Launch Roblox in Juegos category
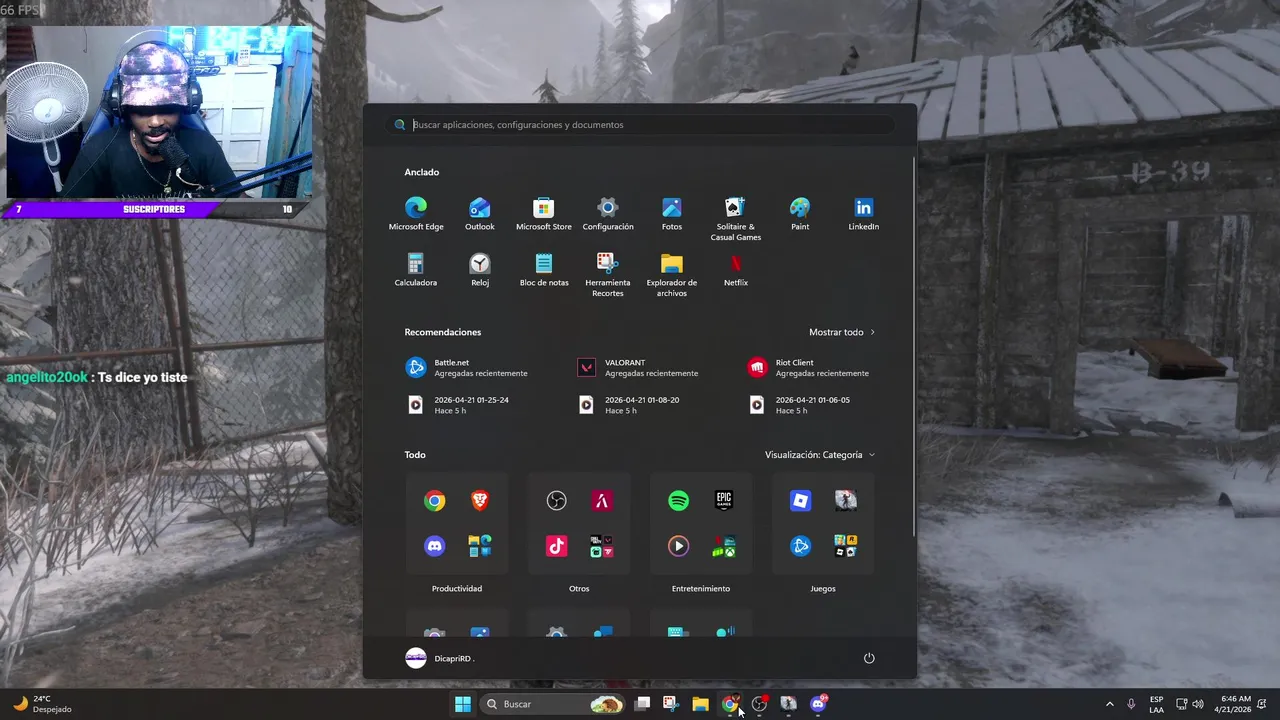This screenshot has height=720, width=1280. click(x=801, y=501)
